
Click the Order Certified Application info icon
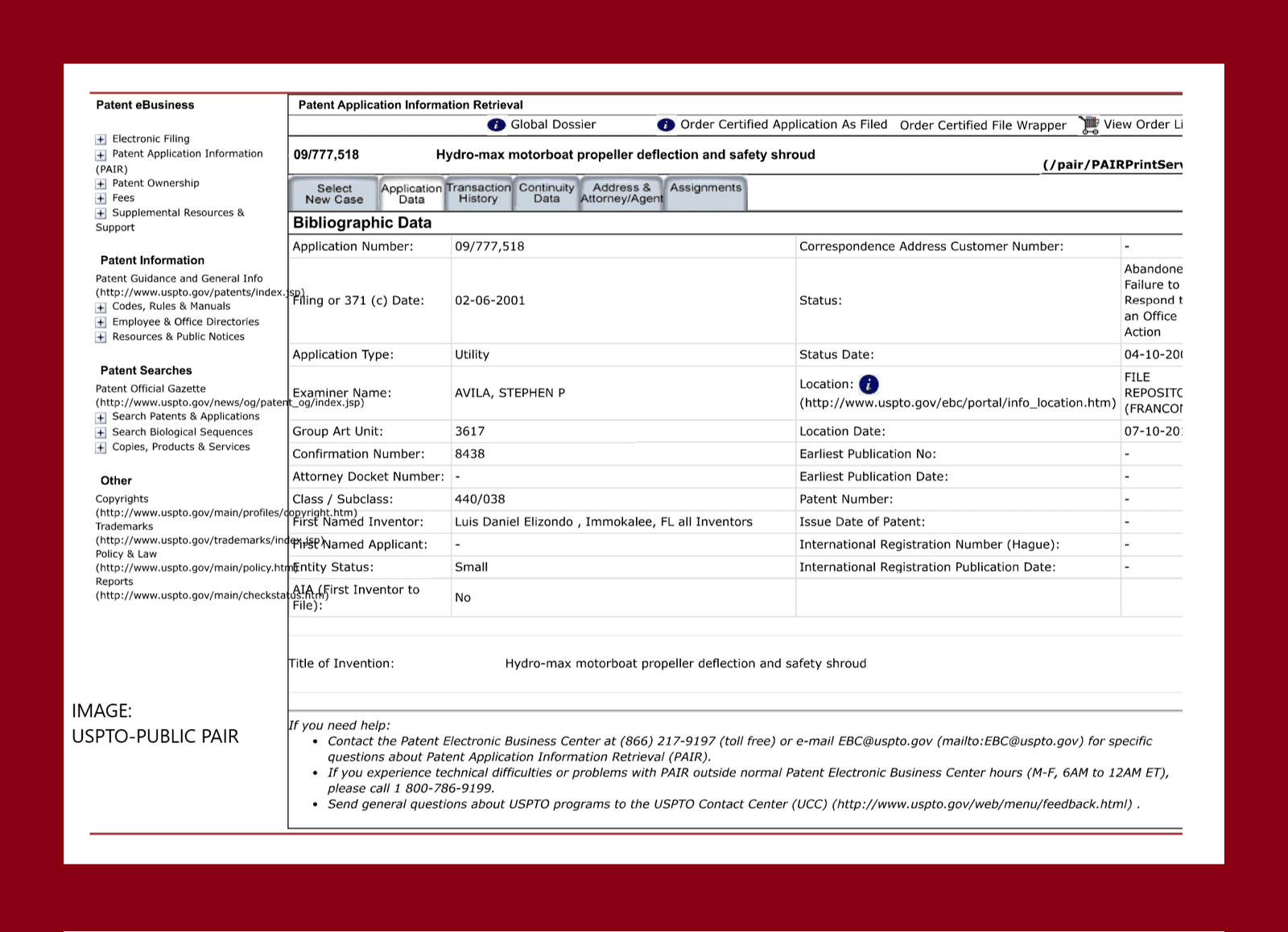pyautogui.click(x=666, y=125)
